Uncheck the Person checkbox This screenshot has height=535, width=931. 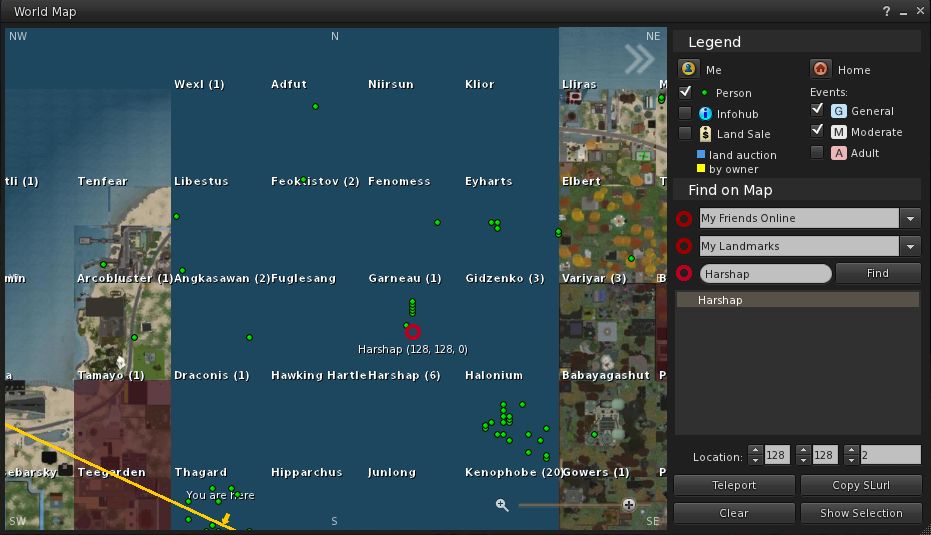click(685, 92)
